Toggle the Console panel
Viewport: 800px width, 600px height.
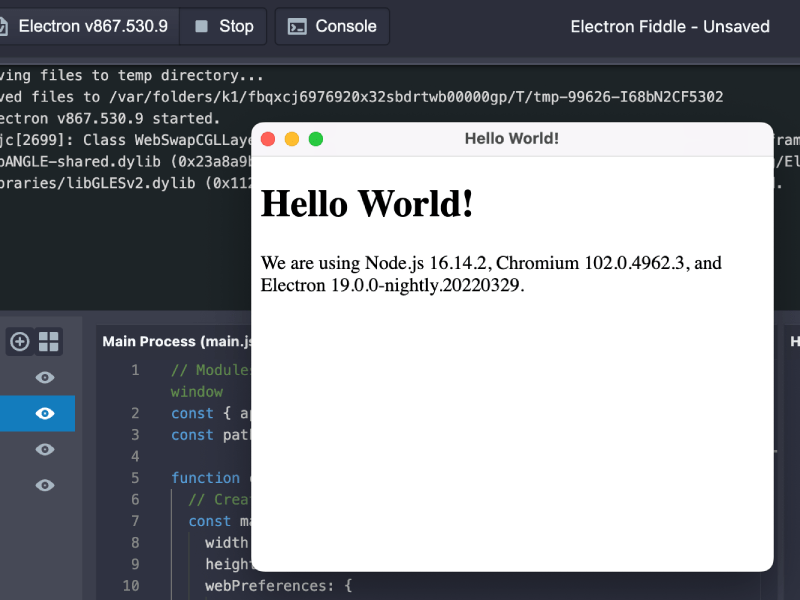[x=332, y=27]
